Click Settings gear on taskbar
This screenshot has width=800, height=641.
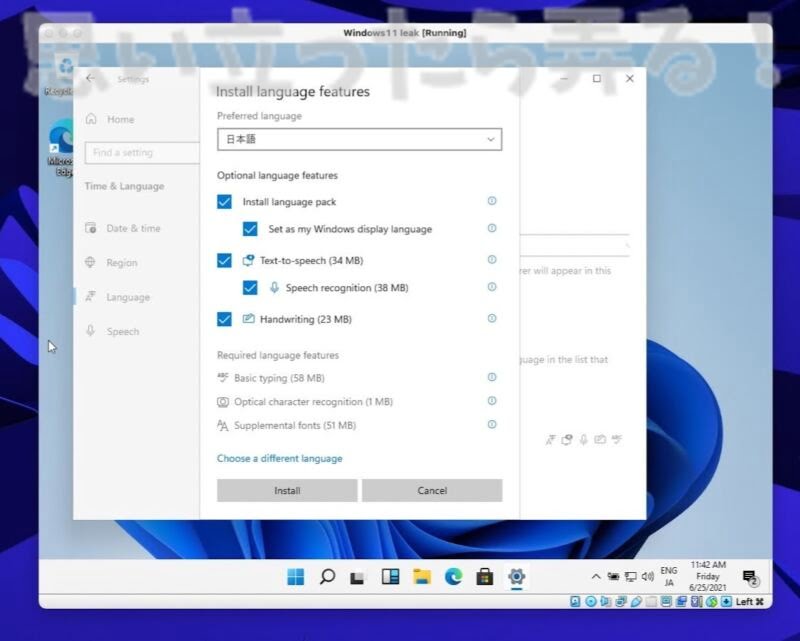tap(516, 577)
